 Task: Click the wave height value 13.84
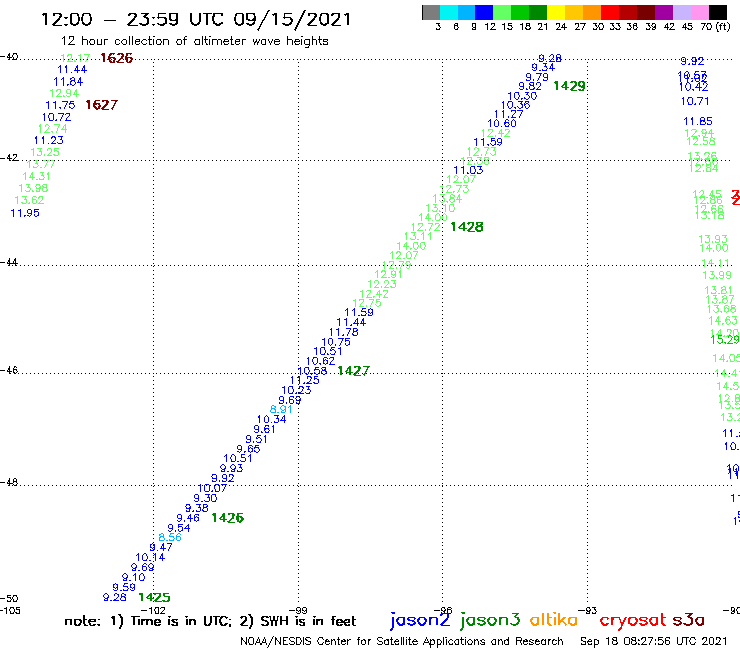tap(447, 199)
